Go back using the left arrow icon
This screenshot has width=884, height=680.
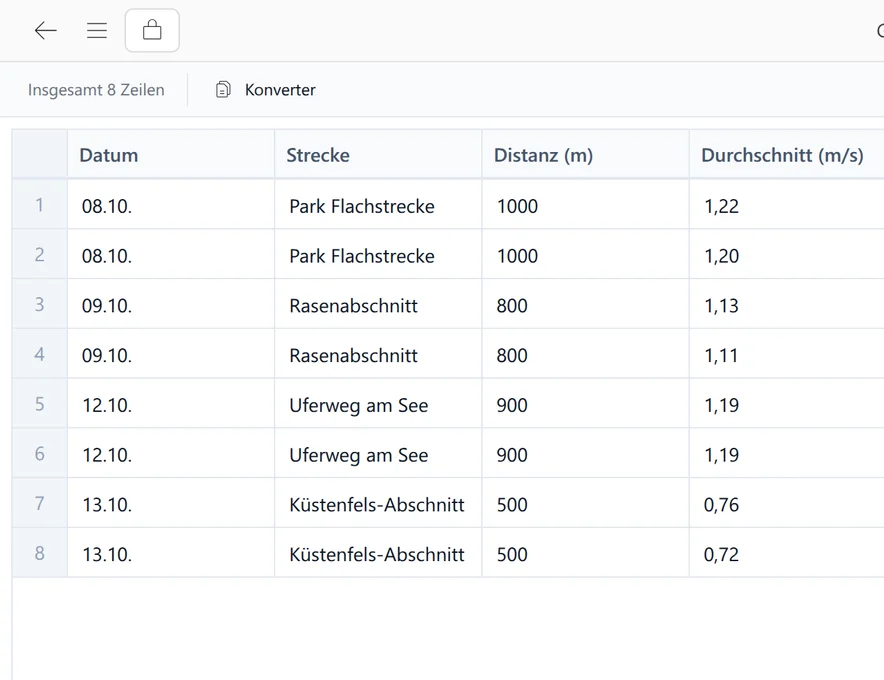click(46, 30)
